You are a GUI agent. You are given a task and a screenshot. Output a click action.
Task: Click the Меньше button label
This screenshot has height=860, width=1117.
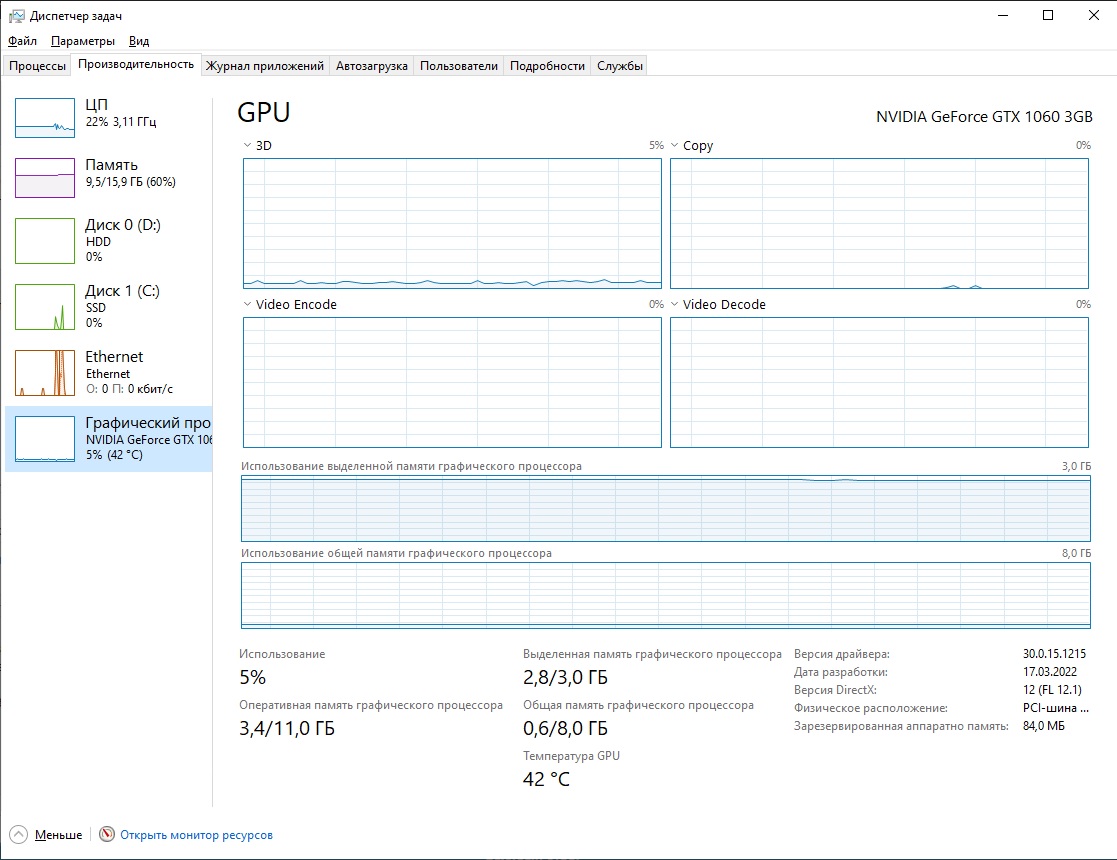tap(58, 835)
